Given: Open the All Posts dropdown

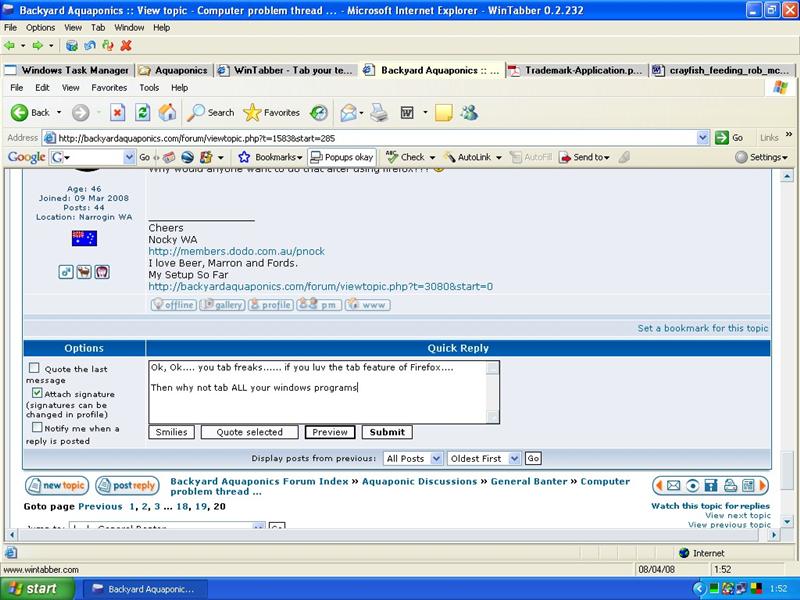Looking at the screenshot, I should (x=412, y=458).
